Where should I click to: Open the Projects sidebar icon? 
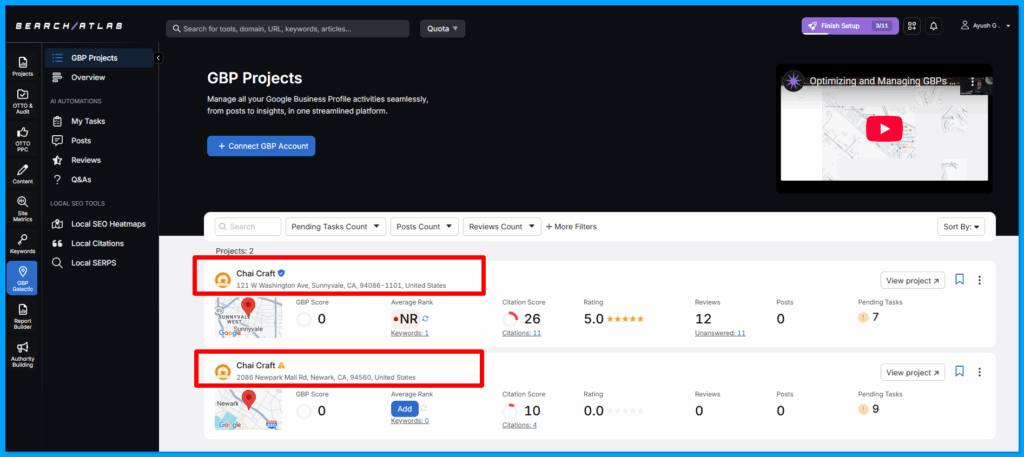22,66
